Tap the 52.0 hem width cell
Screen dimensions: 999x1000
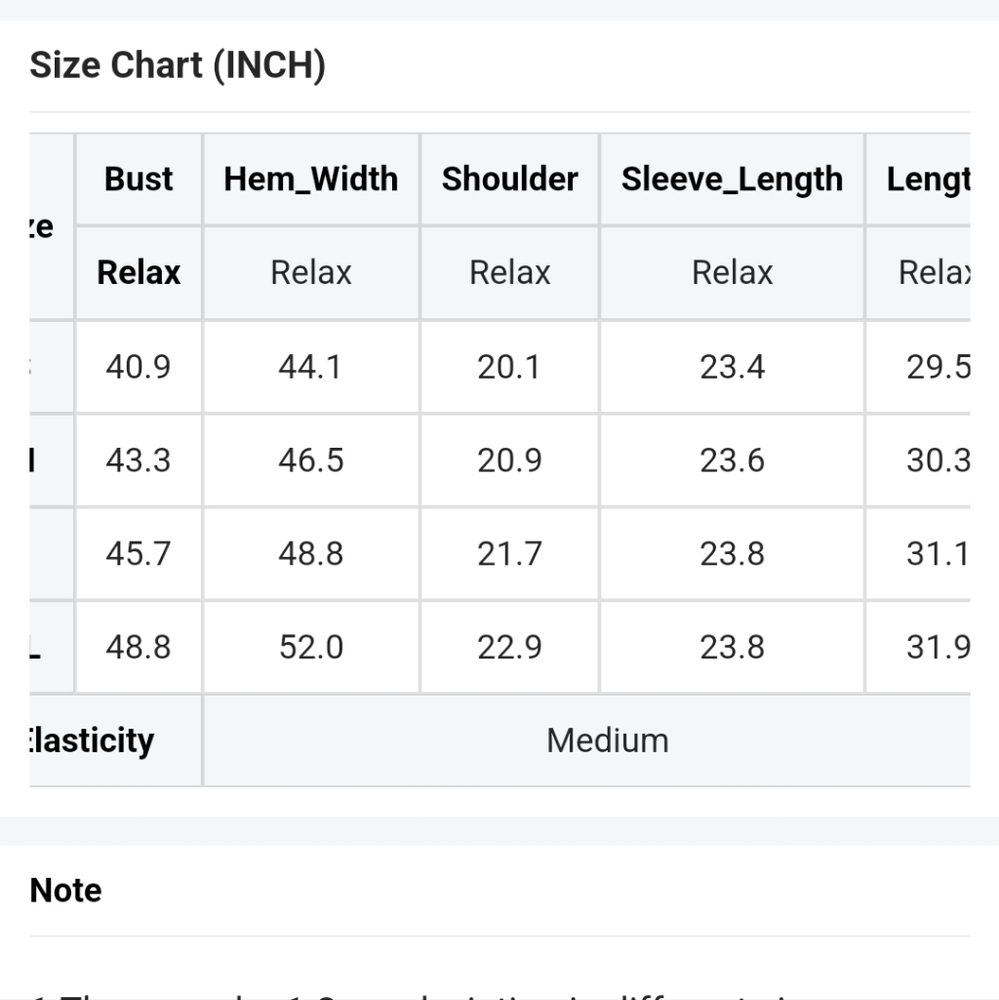tap(311, 647)
